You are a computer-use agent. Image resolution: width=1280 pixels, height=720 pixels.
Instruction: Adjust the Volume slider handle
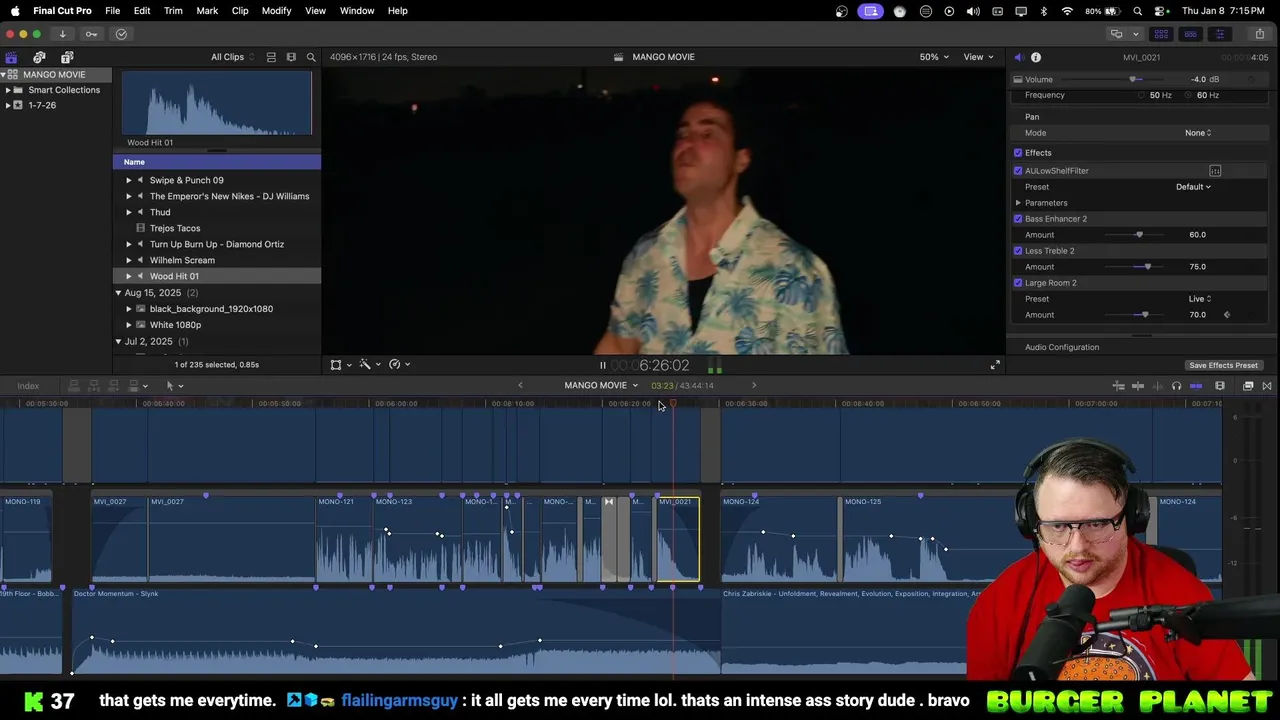coord(1133,79)
